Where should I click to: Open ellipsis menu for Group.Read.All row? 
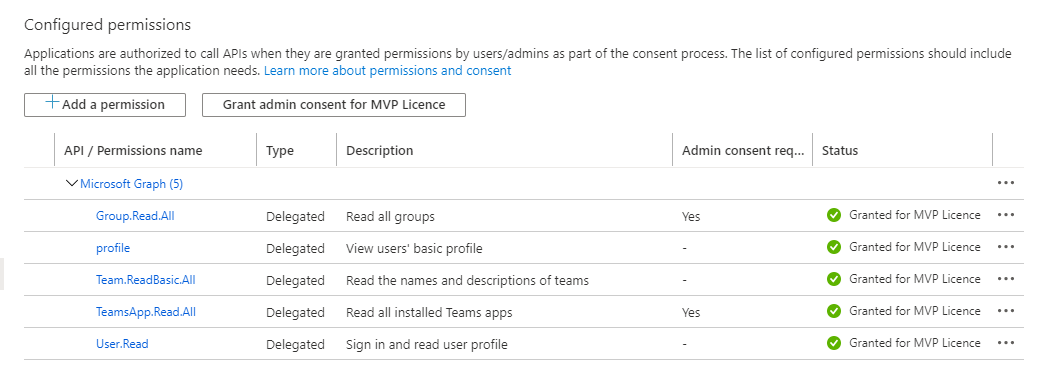click(1006, 215)
